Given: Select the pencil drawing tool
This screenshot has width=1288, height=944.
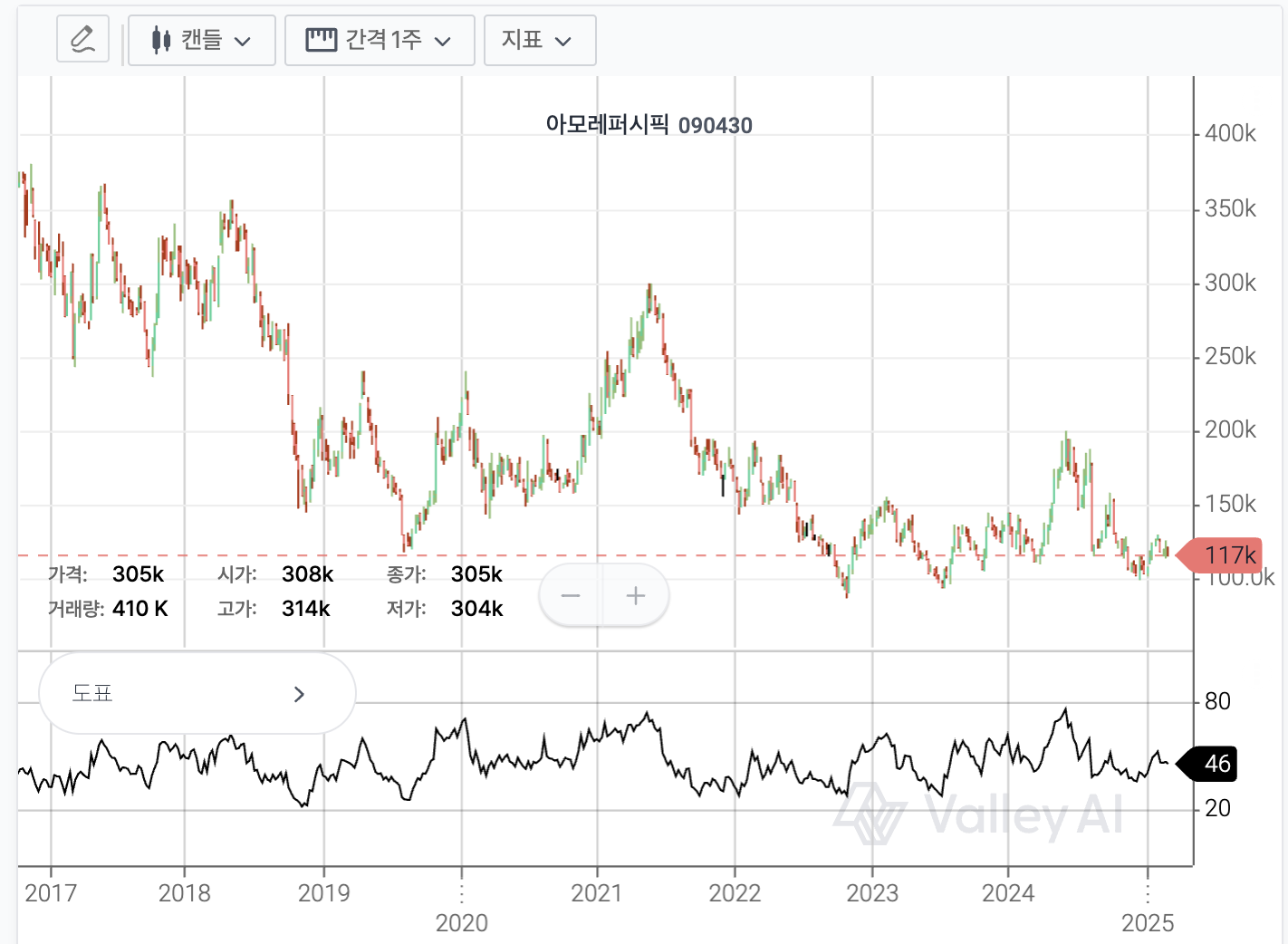Looking at the screenshot, I should coord(82,40).
